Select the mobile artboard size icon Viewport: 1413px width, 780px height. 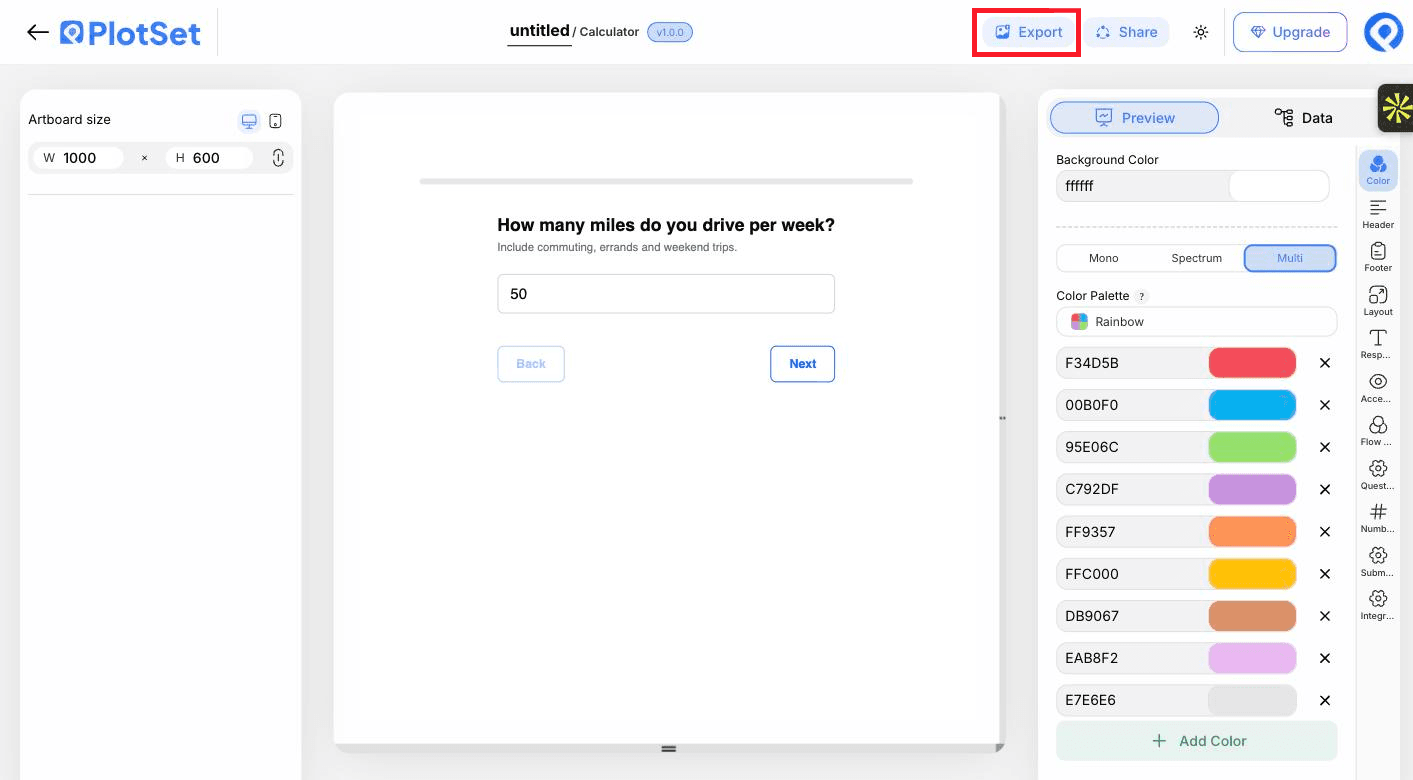(276, 121)
